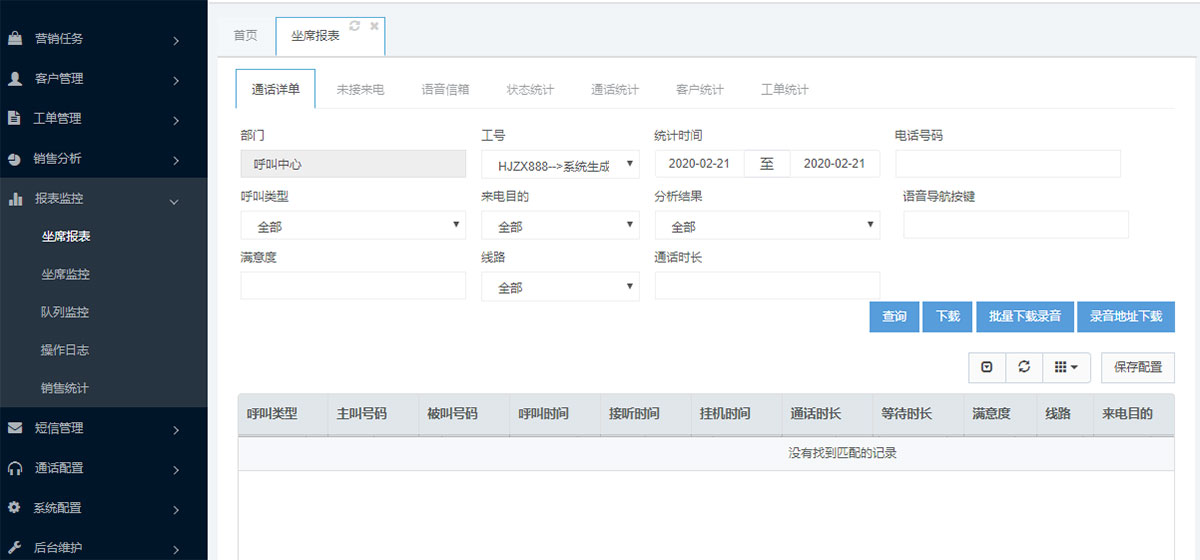The height and width of the screenshot is (560, 1200).
Task: Expand the 短信管理 menu chevron
Action: (175, 430)
